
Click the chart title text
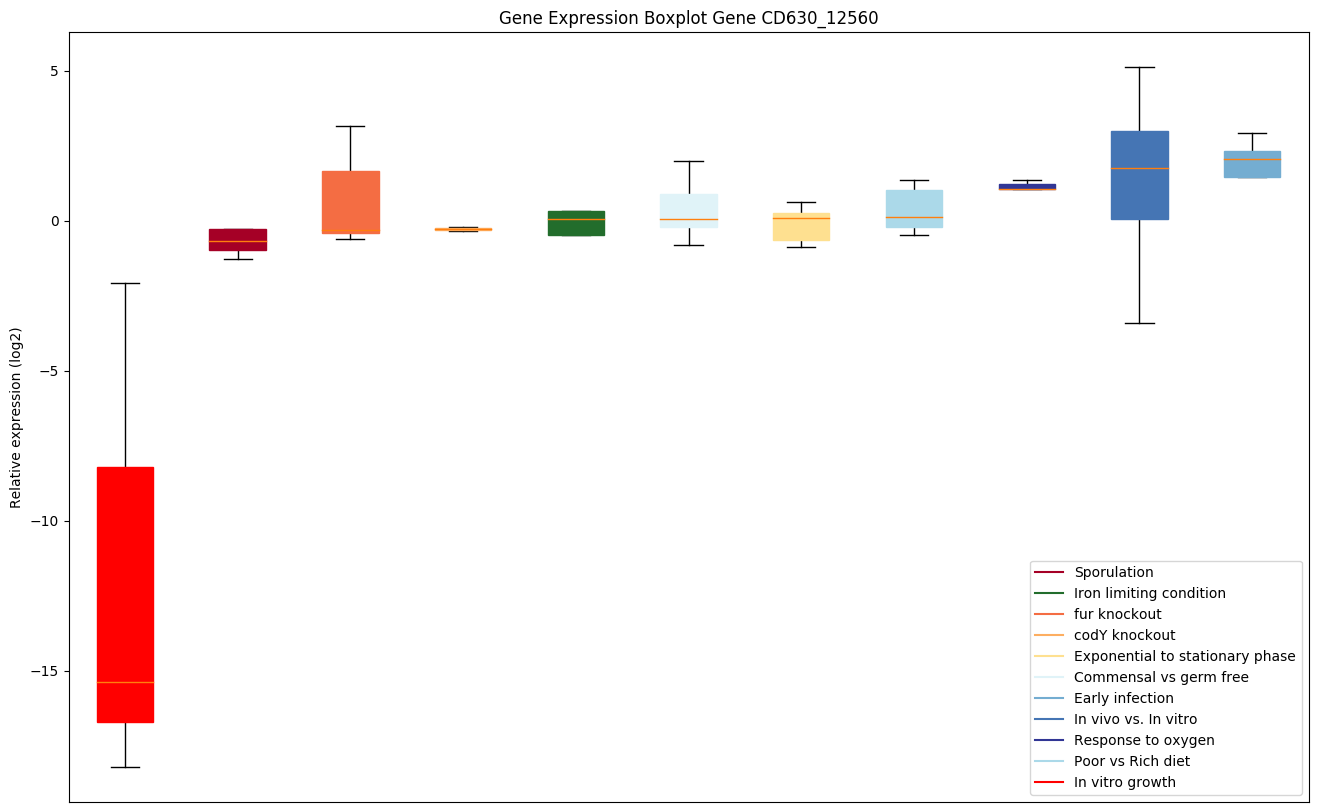[x=688, y=18]
